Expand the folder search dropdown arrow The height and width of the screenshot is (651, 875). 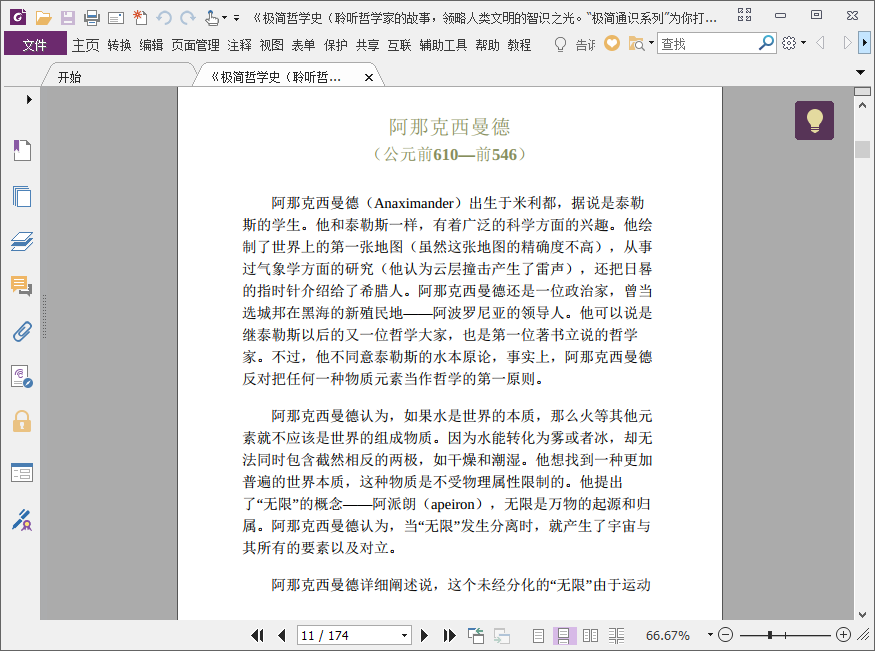651,42
